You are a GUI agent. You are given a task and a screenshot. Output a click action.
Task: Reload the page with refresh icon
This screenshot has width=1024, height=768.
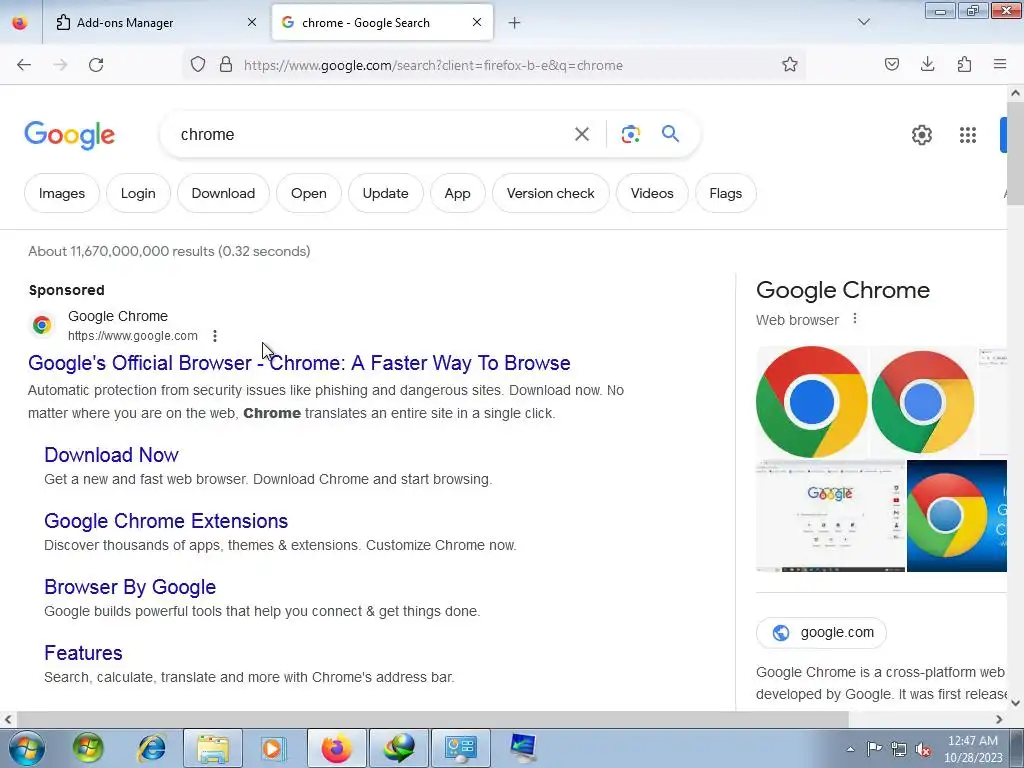tap(96, 65)
